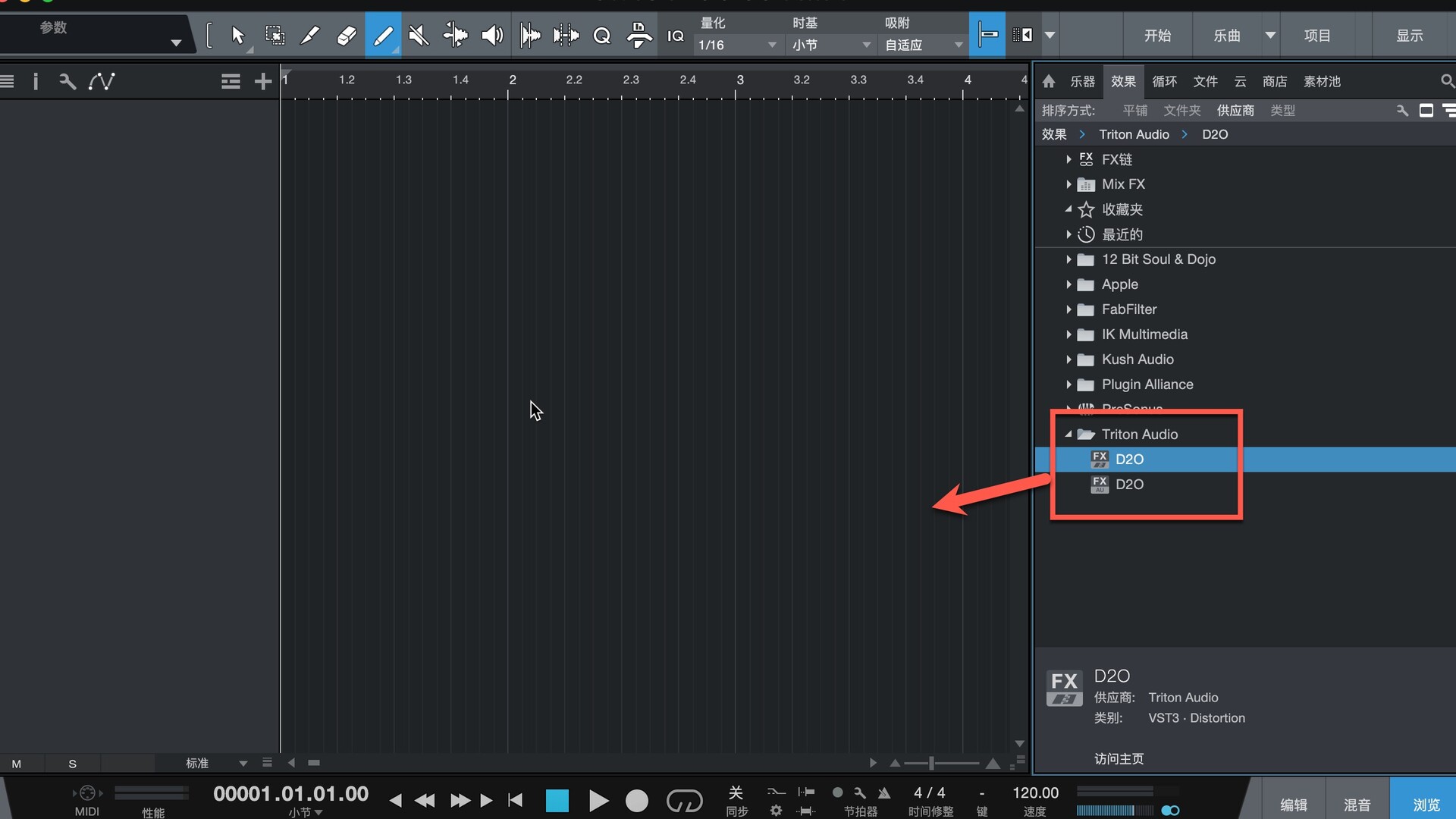Collapse the Triton Audio folder
The width and height of the screenshot is (1456, 819).
pyautogui.click(x=1068, y=435)
